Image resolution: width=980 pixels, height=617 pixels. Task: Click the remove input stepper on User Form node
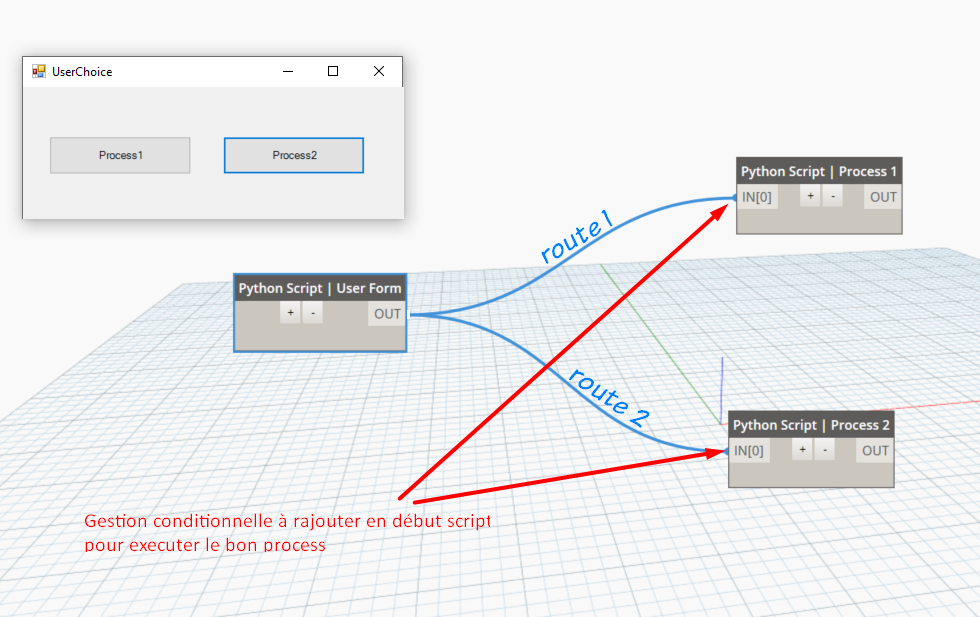click(311, 312)
